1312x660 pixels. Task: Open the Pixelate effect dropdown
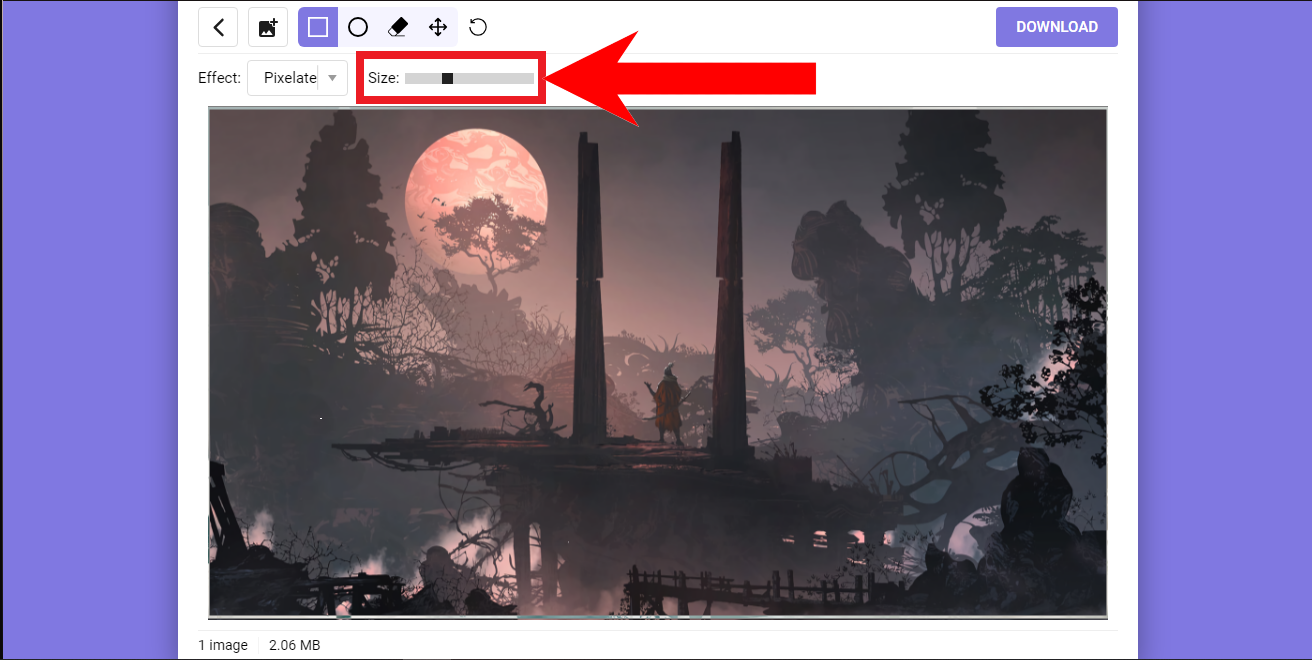pos(297,78)
